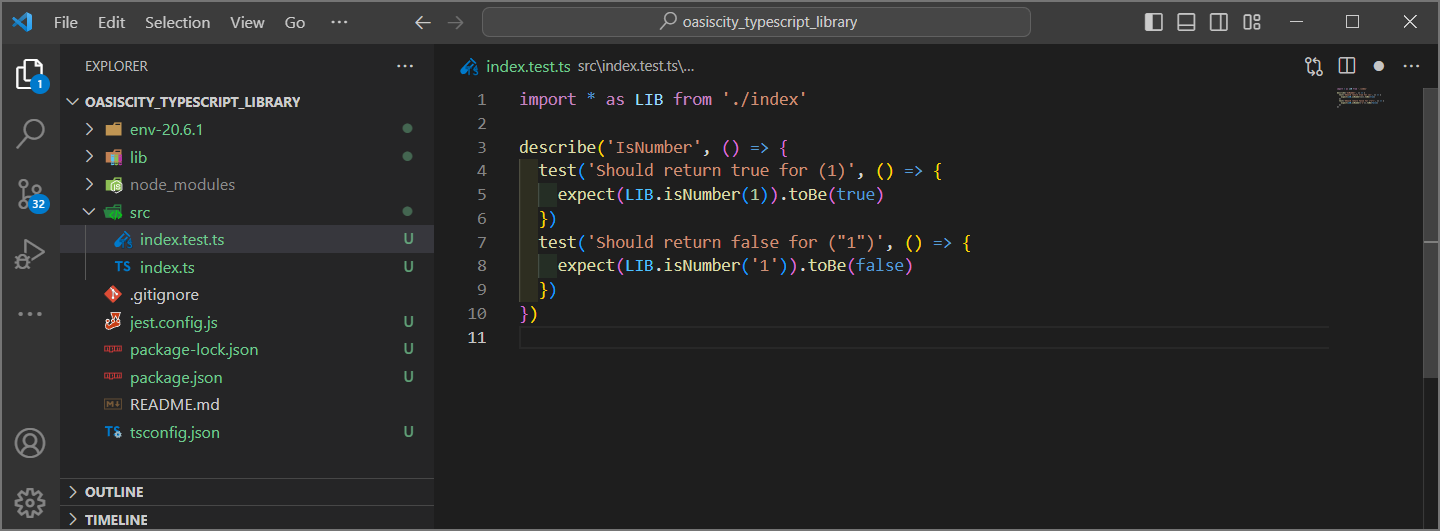Click the editor vertical scrollbar
The height and width of the screenshot is (531, 1440).
(x=1430, y=231)
